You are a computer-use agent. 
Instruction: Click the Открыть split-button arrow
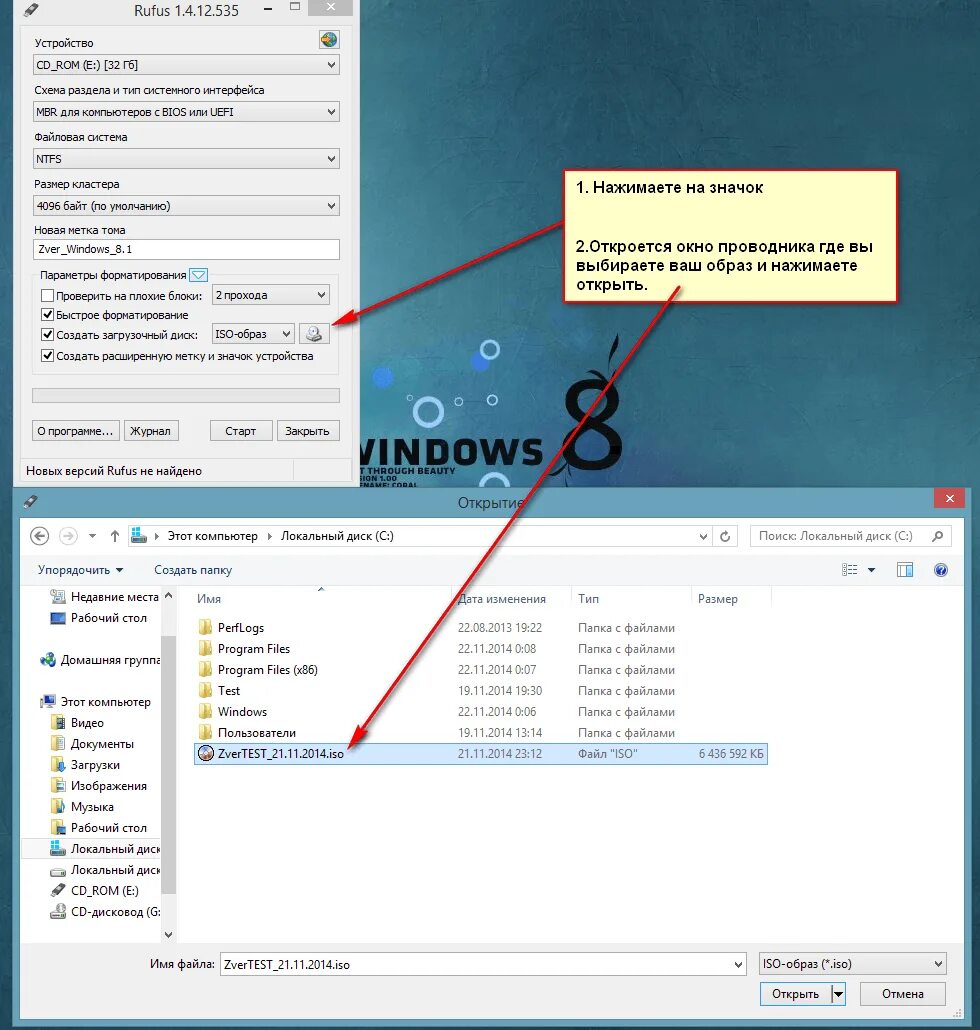(x=838, y=994)
